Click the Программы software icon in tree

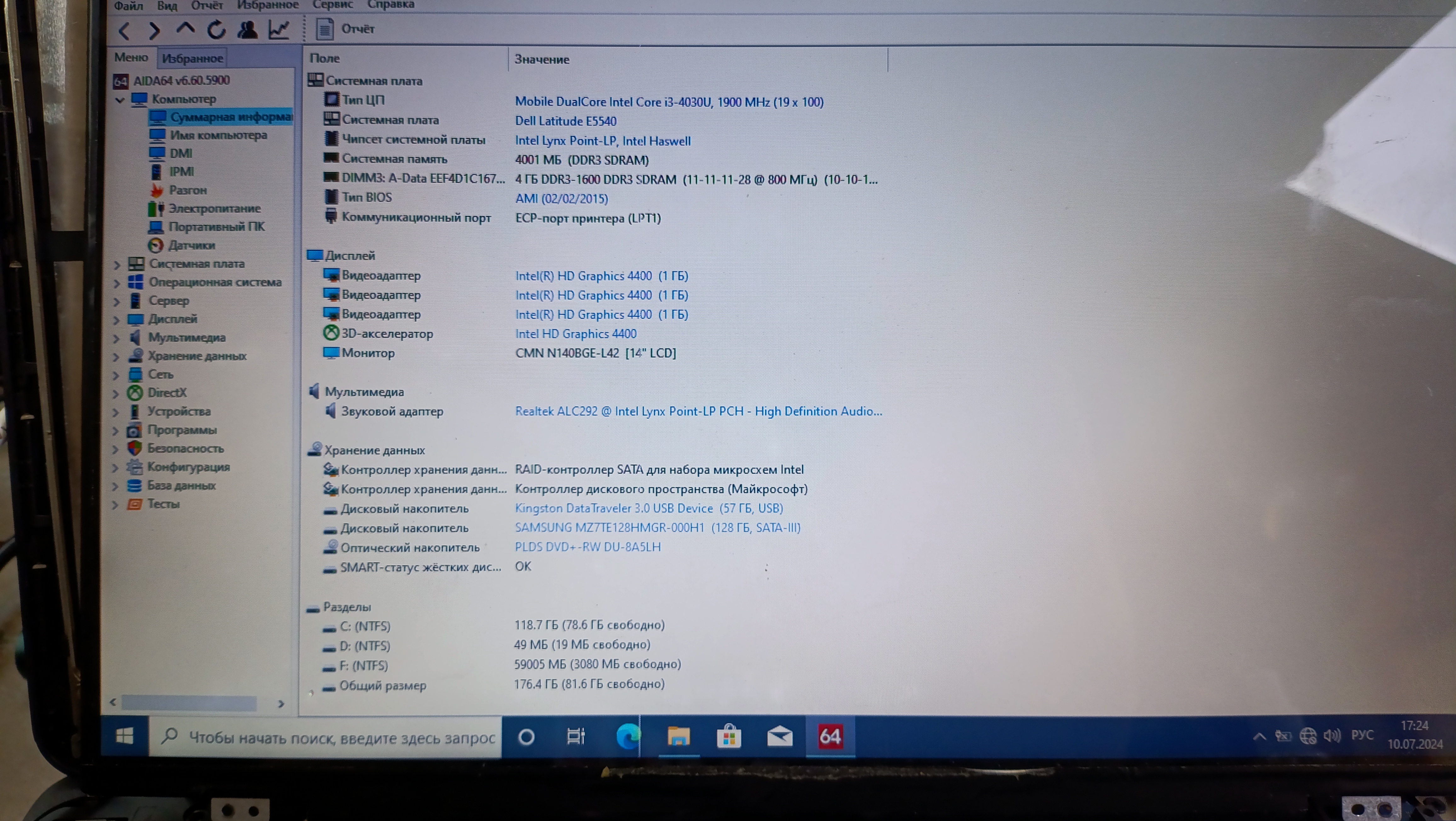134,431
